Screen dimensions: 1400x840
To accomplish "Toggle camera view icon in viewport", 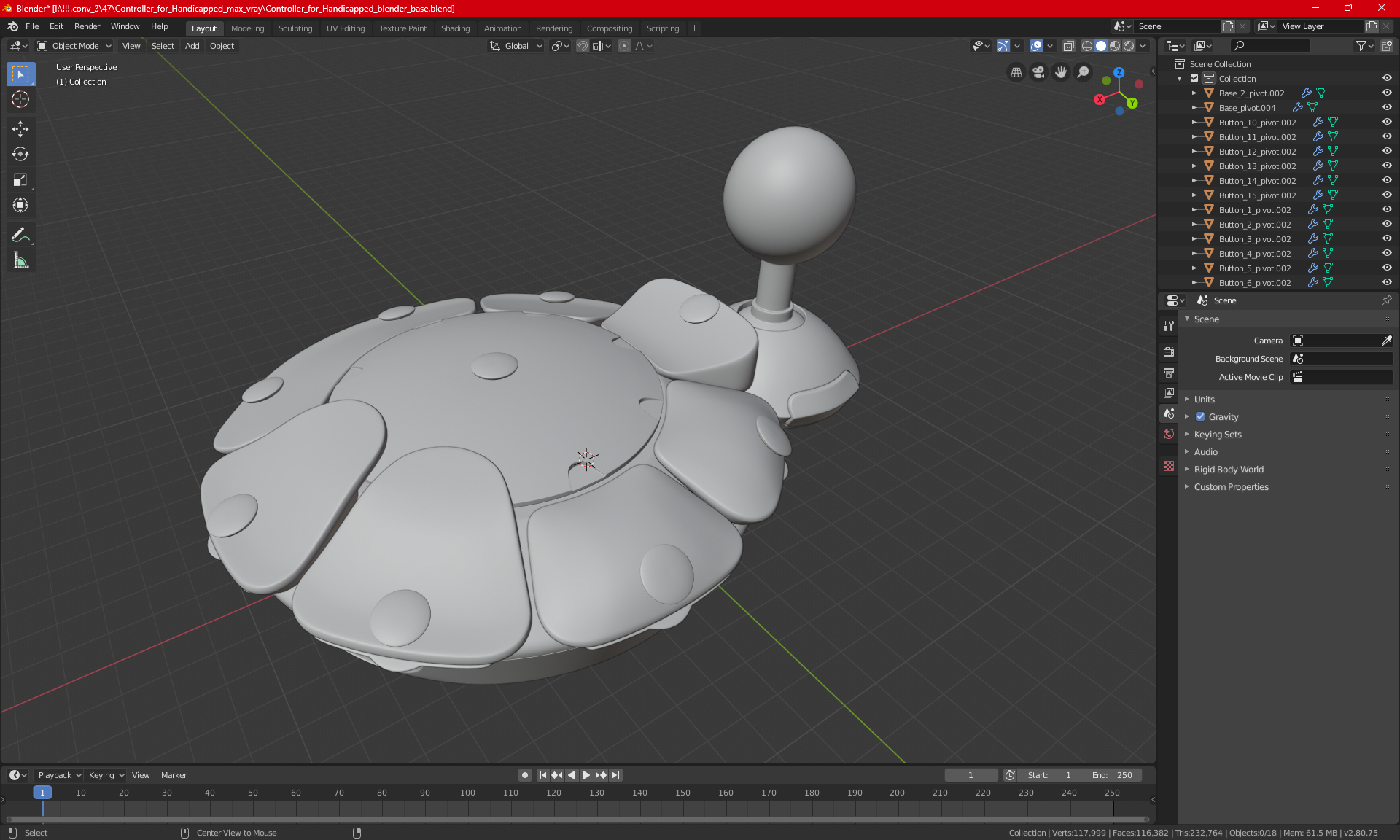I will (1038, 72).
